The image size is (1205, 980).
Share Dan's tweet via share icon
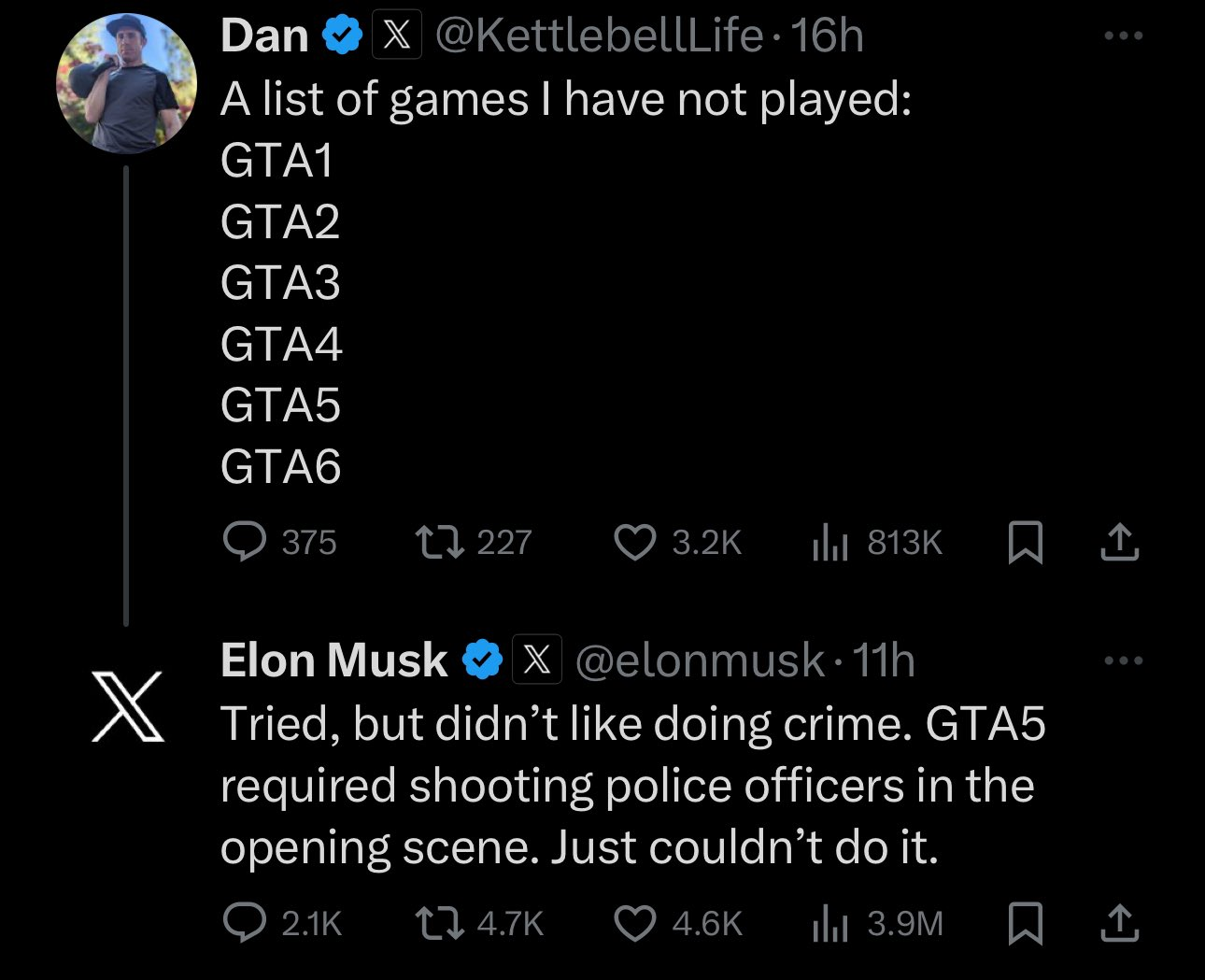click(x=1119, y=542)
